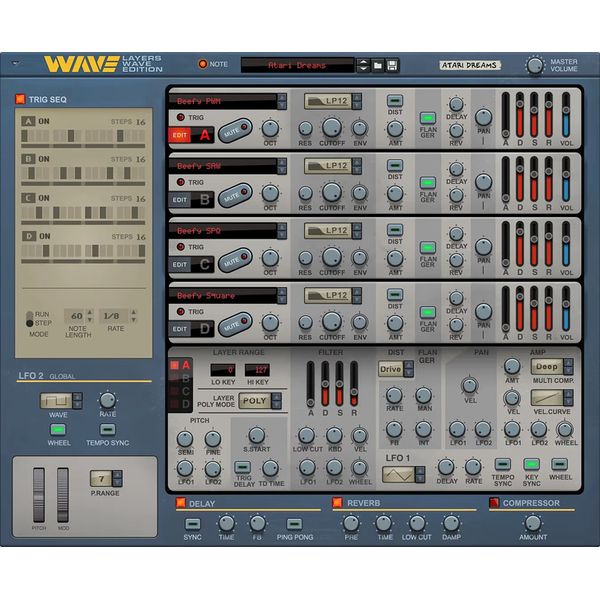Change Beefy SAW sample with arrows

[x=282, y=166]
